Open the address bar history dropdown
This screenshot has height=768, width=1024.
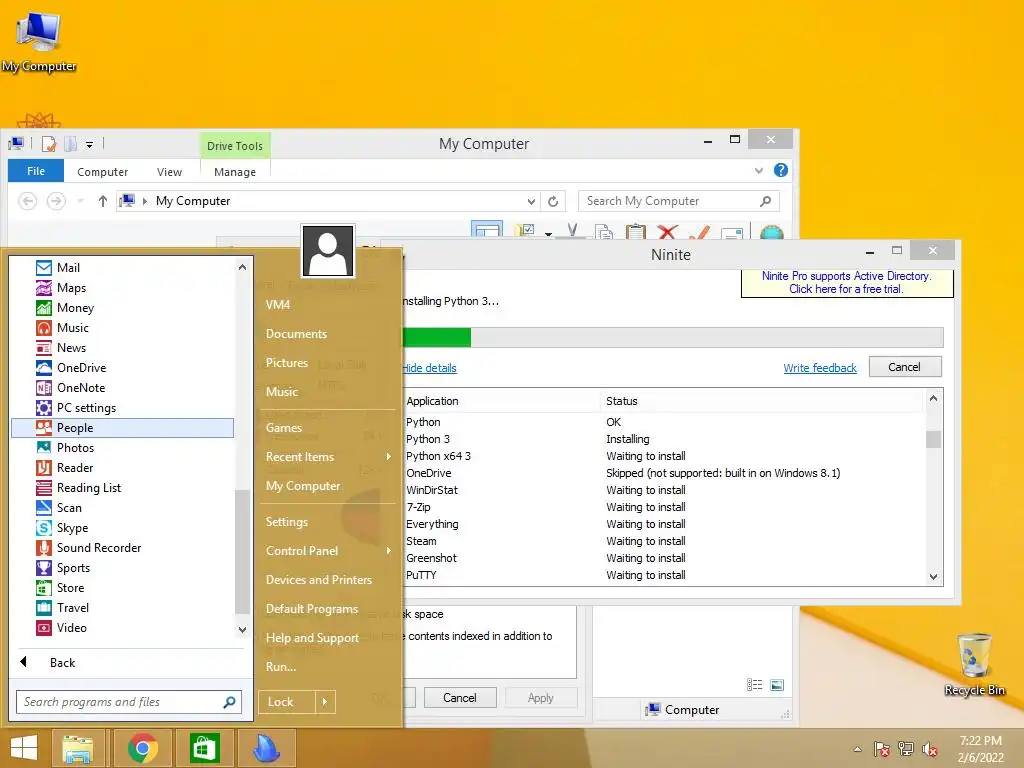point(532,201)
